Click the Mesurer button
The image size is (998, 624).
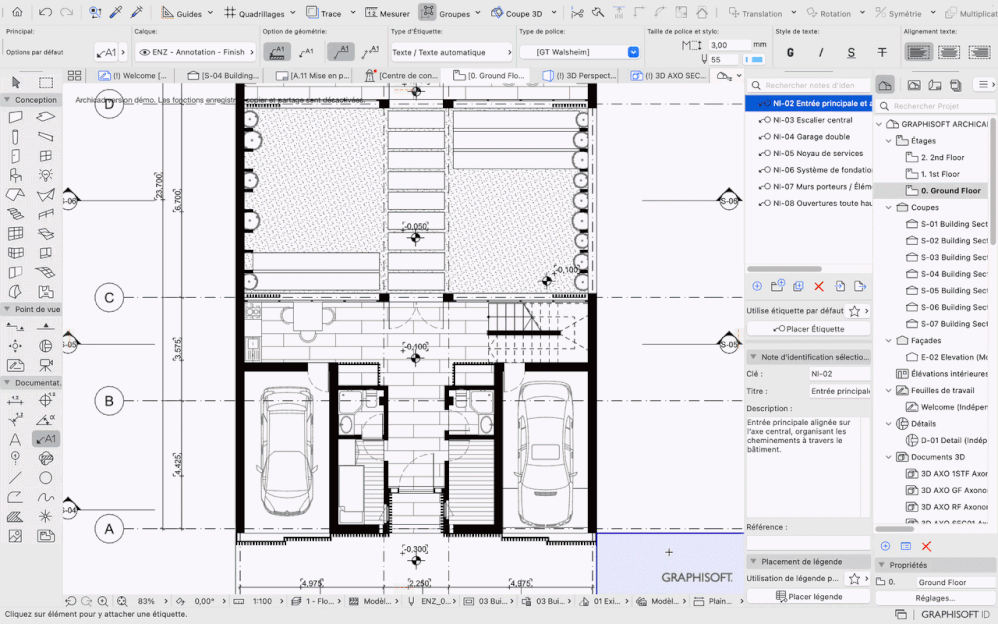(x=387, y=13)
